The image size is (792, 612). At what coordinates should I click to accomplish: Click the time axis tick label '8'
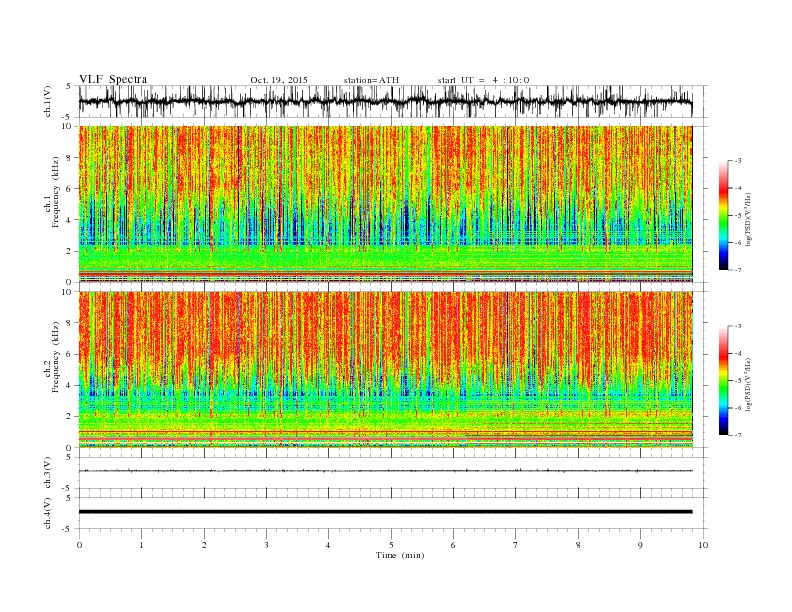[578, 545]
